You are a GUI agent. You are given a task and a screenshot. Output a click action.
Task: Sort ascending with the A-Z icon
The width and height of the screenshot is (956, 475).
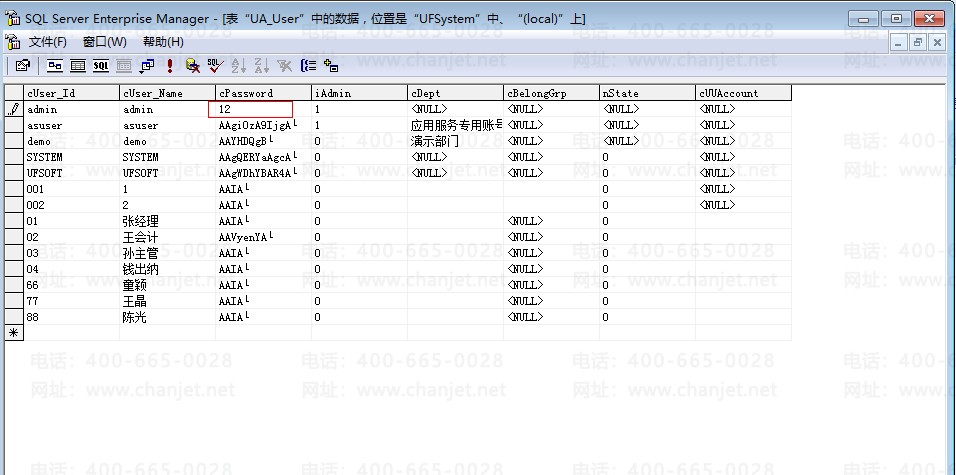click(x=238, y=66)
